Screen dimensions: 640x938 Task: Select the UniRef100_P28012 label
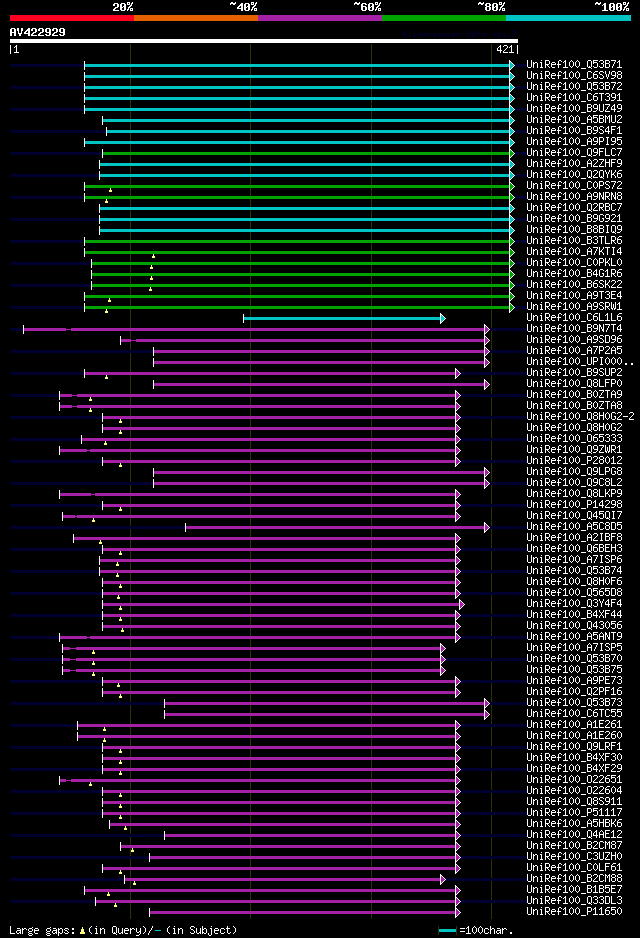pos(574,460)
